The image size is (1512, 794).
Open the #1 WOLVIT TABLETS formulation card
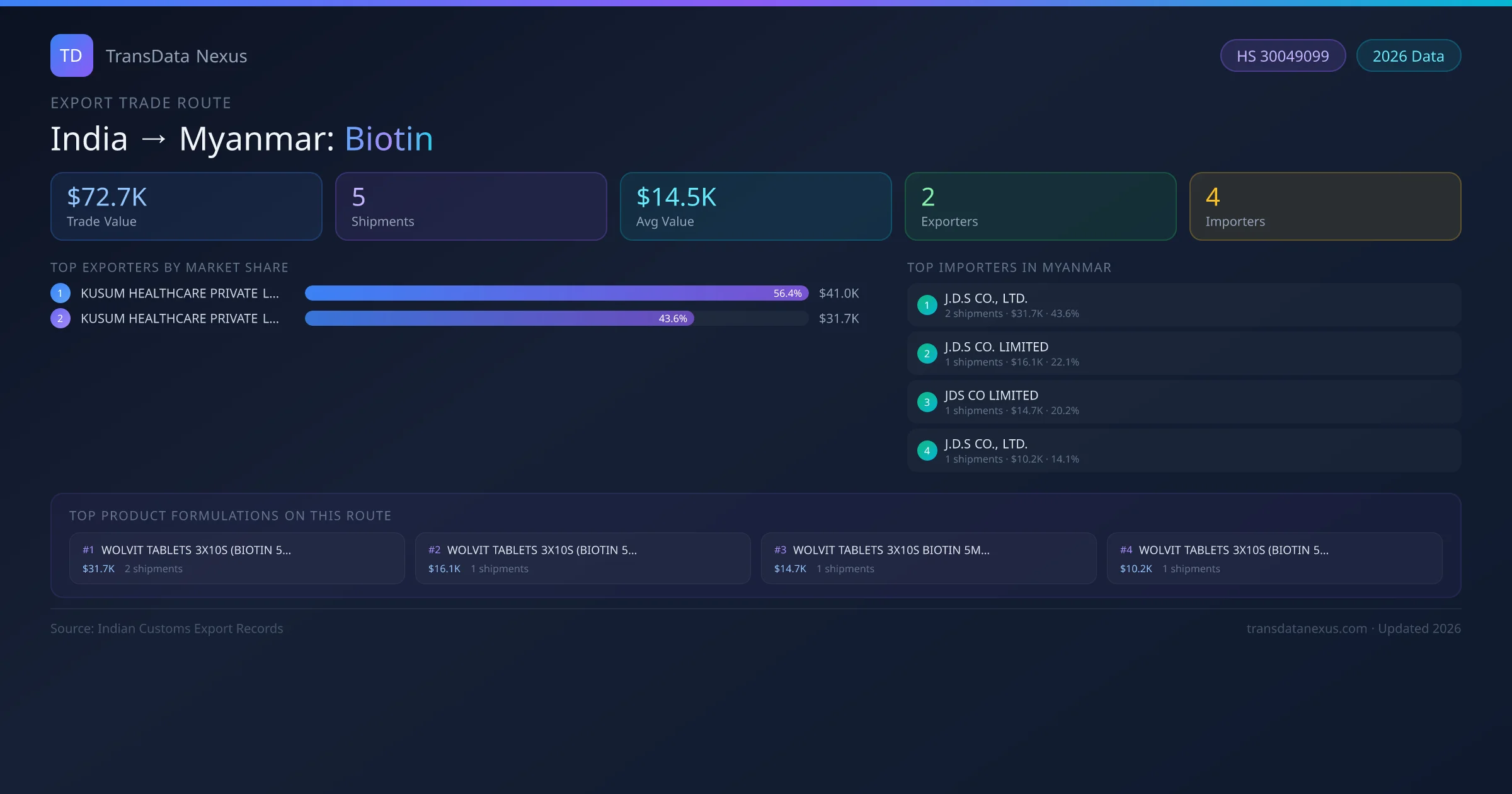pos(237,558)
